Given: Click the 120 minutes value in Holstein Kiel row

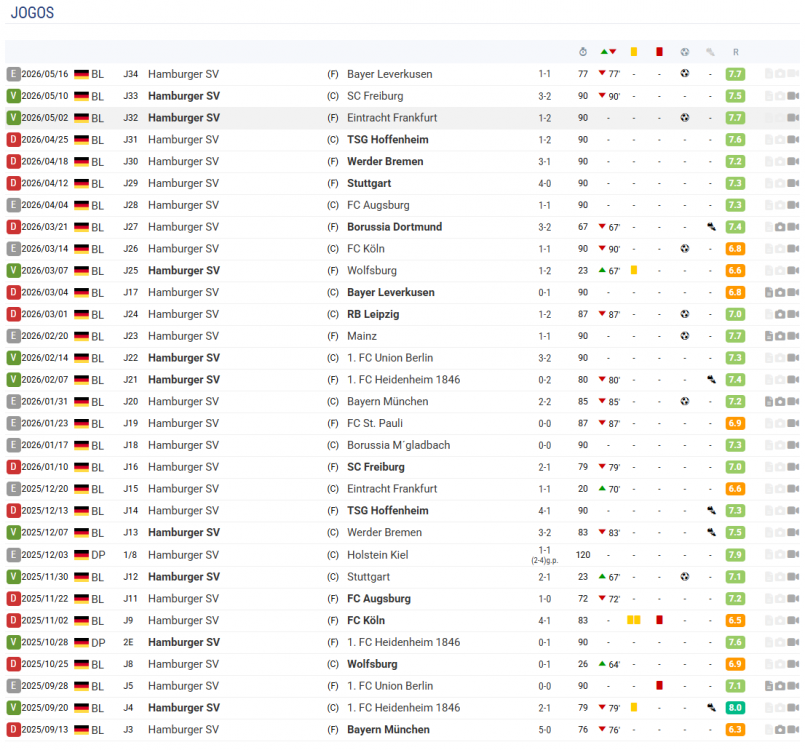Looking at the screenshot, I should pyautogui.click(x=583, y=555).
